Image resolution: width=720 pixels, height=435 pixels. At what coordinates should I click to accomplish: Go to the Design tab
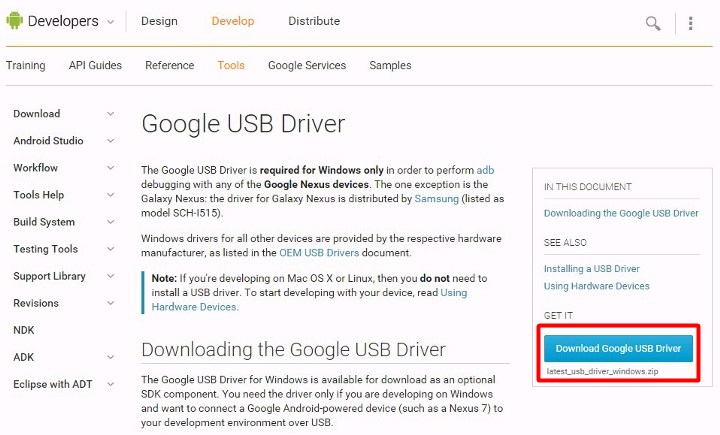coord(159,21)
